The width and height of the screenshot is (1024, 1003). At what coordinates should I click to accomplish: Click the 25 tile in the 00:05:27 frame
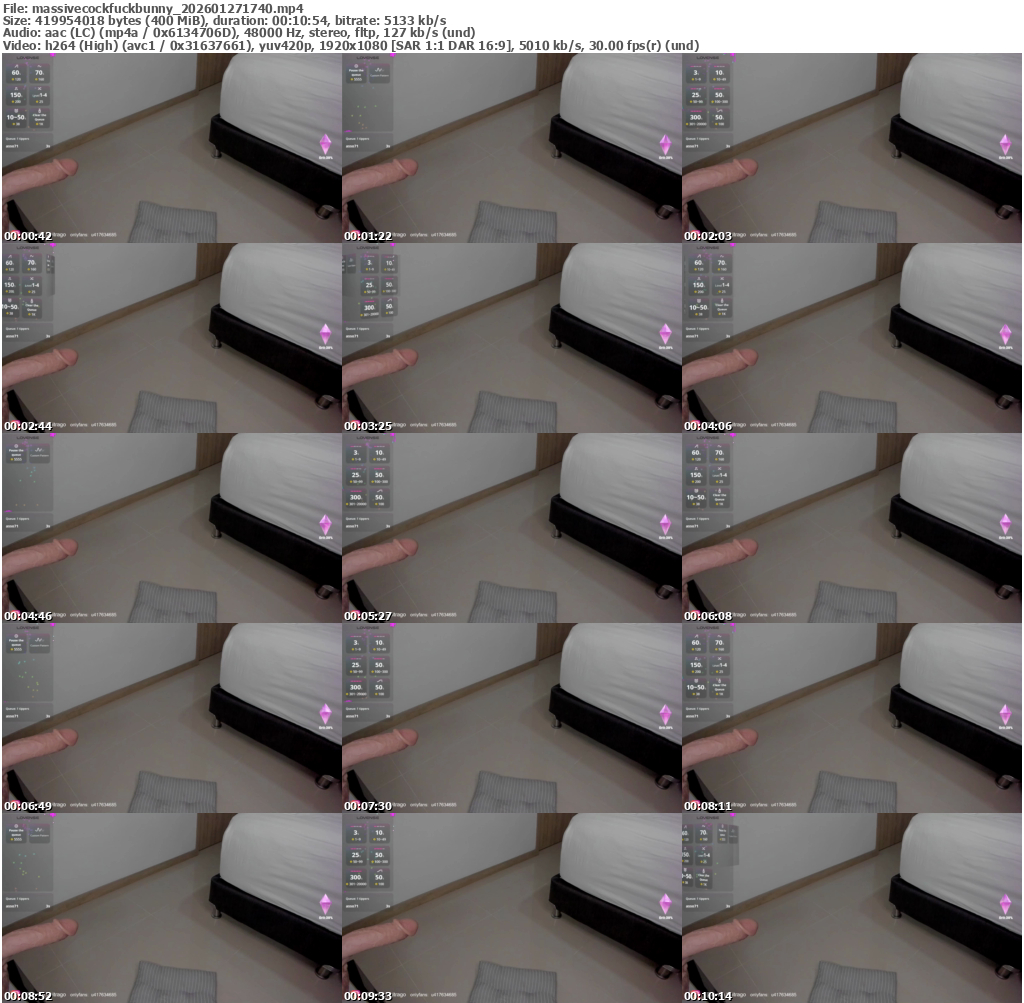[x=355, y=476]
